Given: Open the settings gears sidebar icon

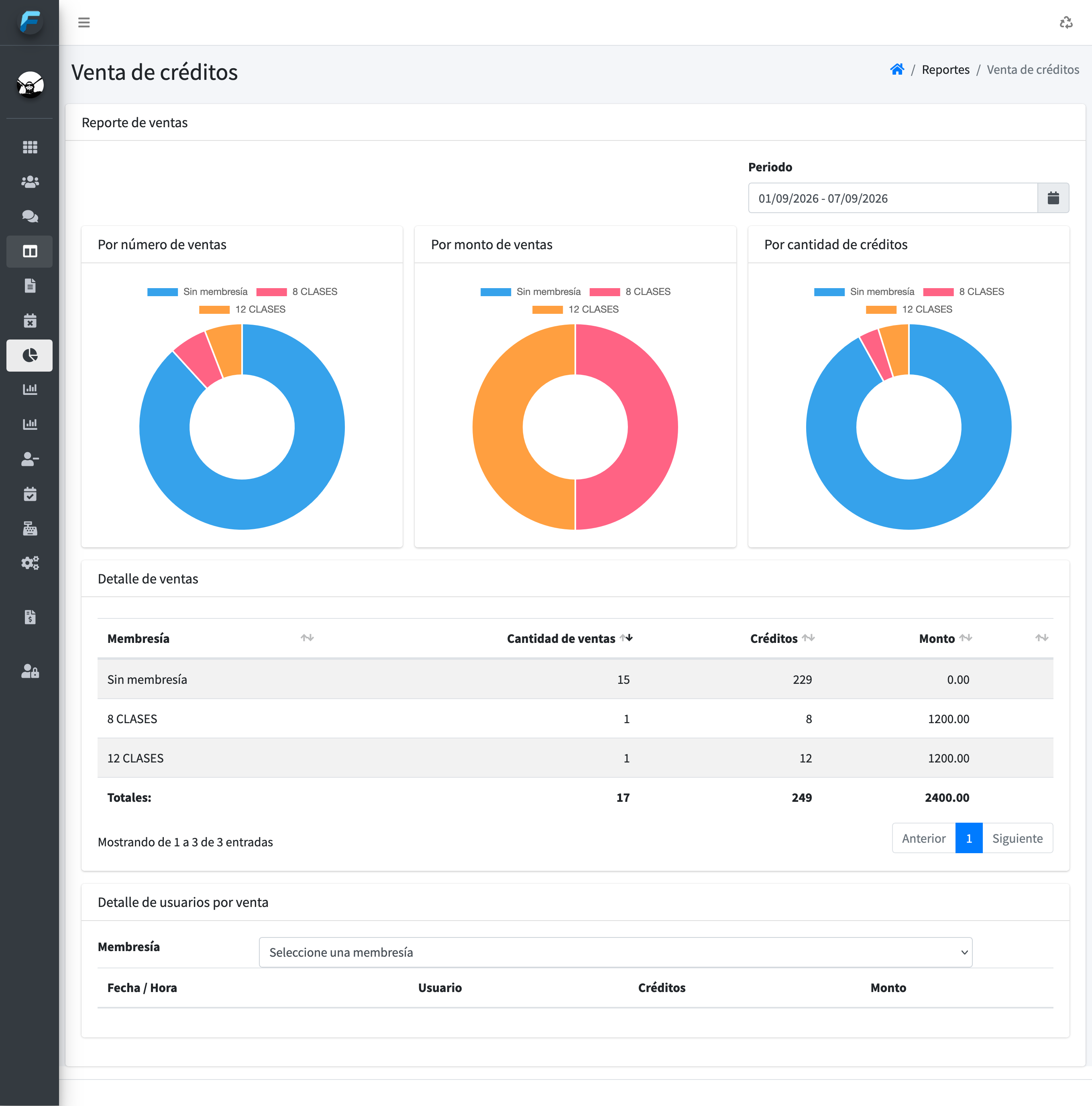Looking at the screenshot, I should pyautogui.click(x=30, y=563).
